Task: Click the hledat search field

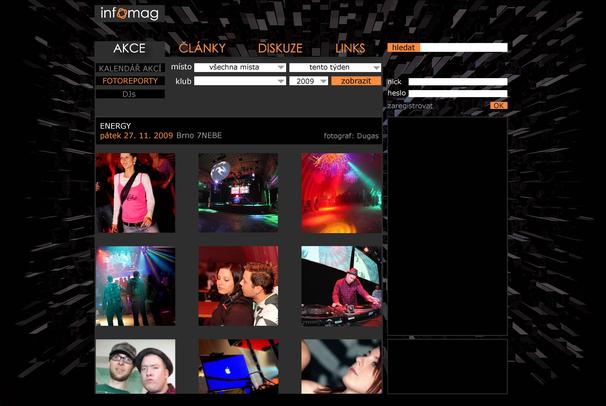Action: coord(463,47)
